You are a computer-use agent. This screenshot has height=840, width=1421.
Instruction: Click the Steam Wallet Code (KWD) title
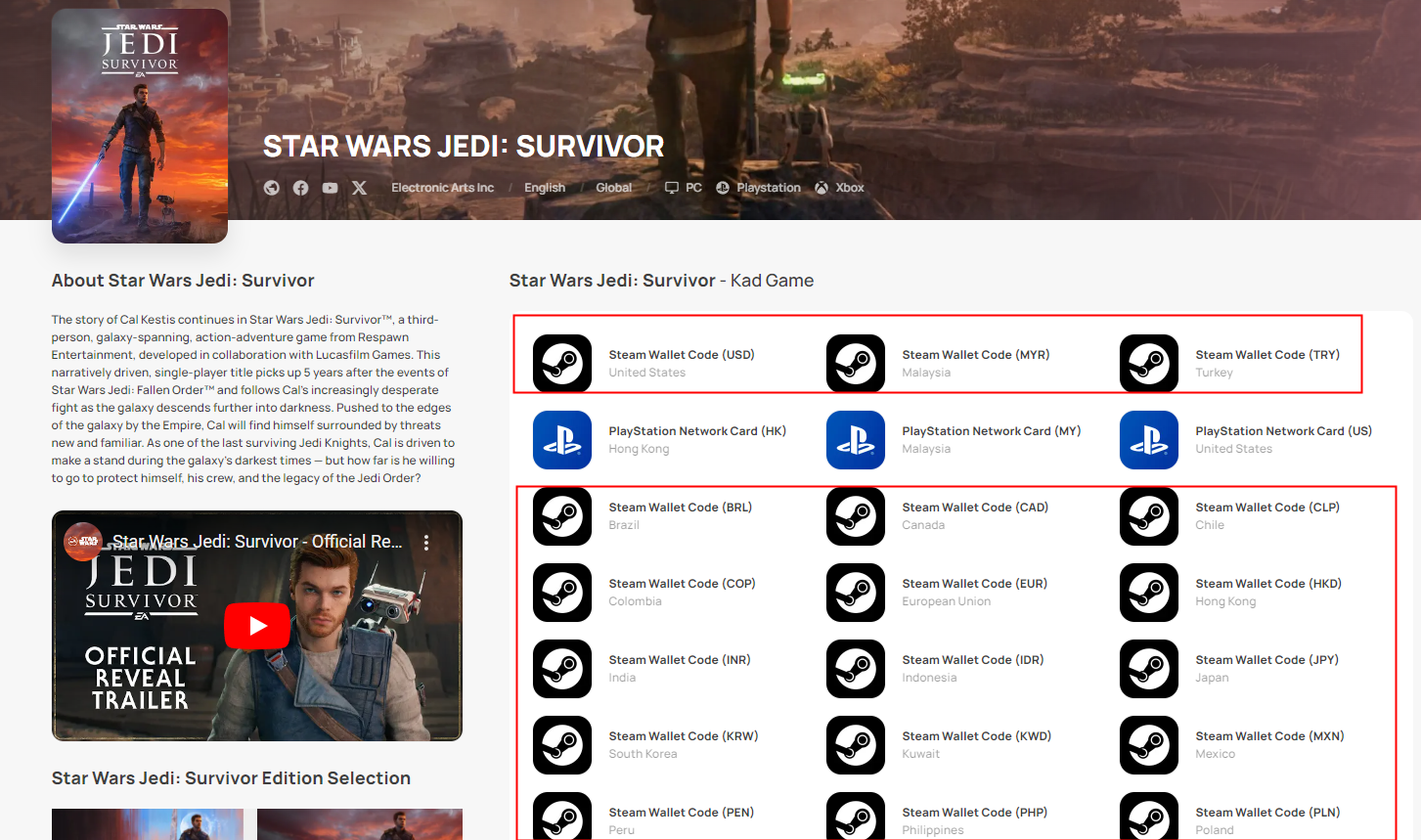[x=977, y=736]
